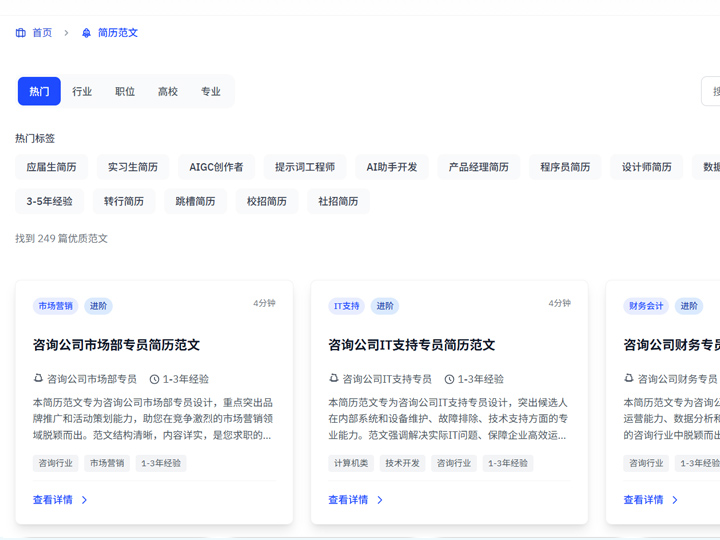Viewport: 720px width, 540px height.
Task: Click 咨询行业 tag on 市场部专员 card
Action: pos(56,463)
